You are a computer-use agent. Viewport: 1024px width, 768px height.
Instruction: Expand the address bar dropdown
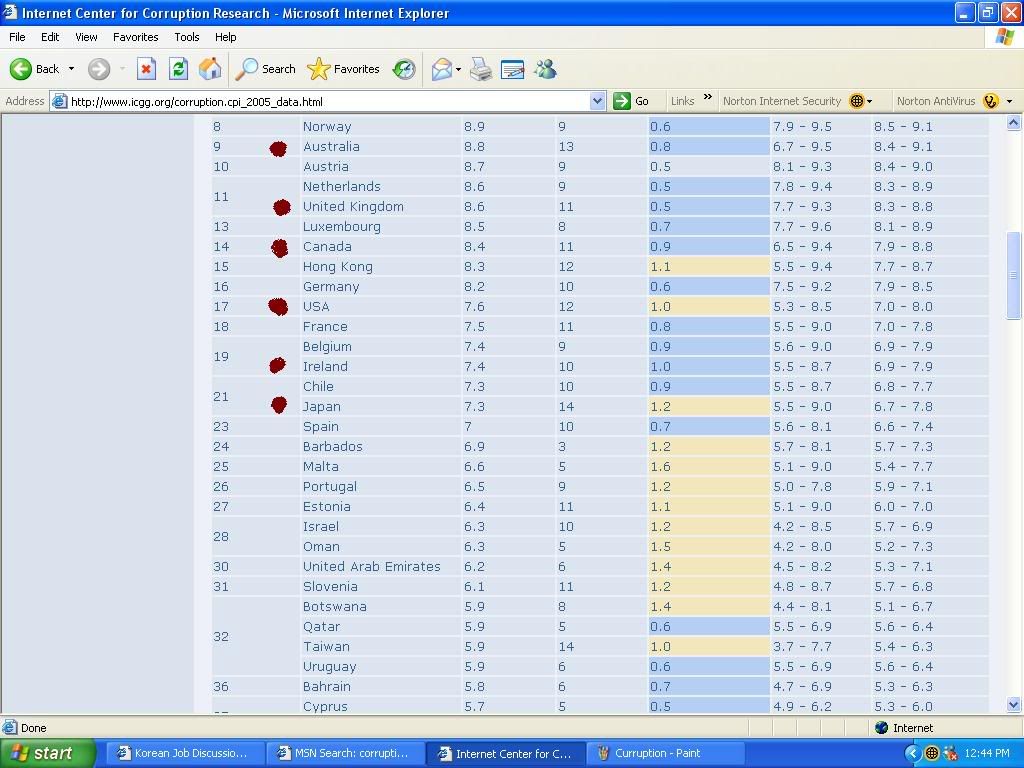(x=597, y=101)
